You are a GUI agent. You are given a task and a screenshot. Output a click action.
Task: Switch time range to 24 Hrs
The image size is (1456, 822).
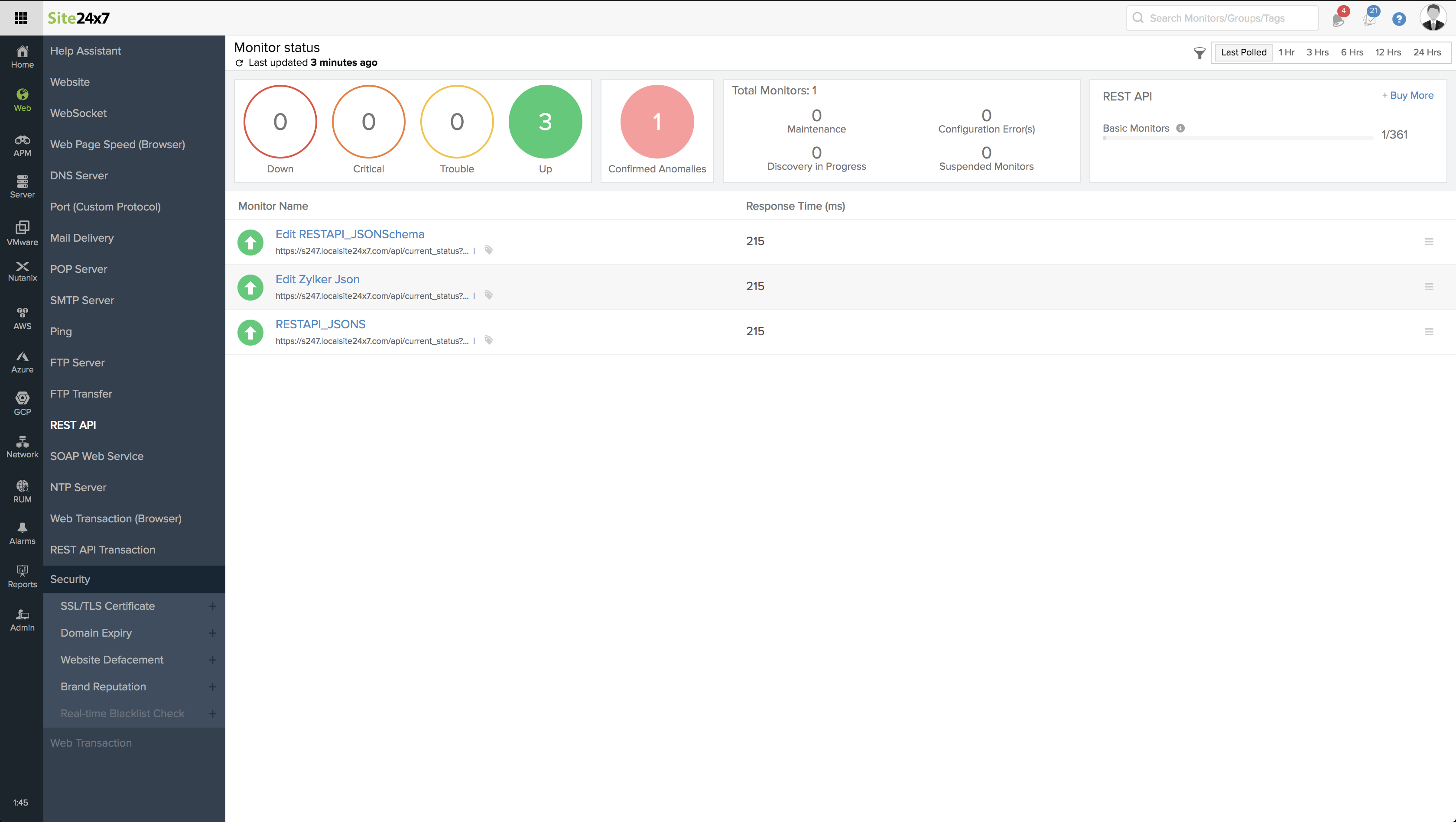coord(1427,52)
